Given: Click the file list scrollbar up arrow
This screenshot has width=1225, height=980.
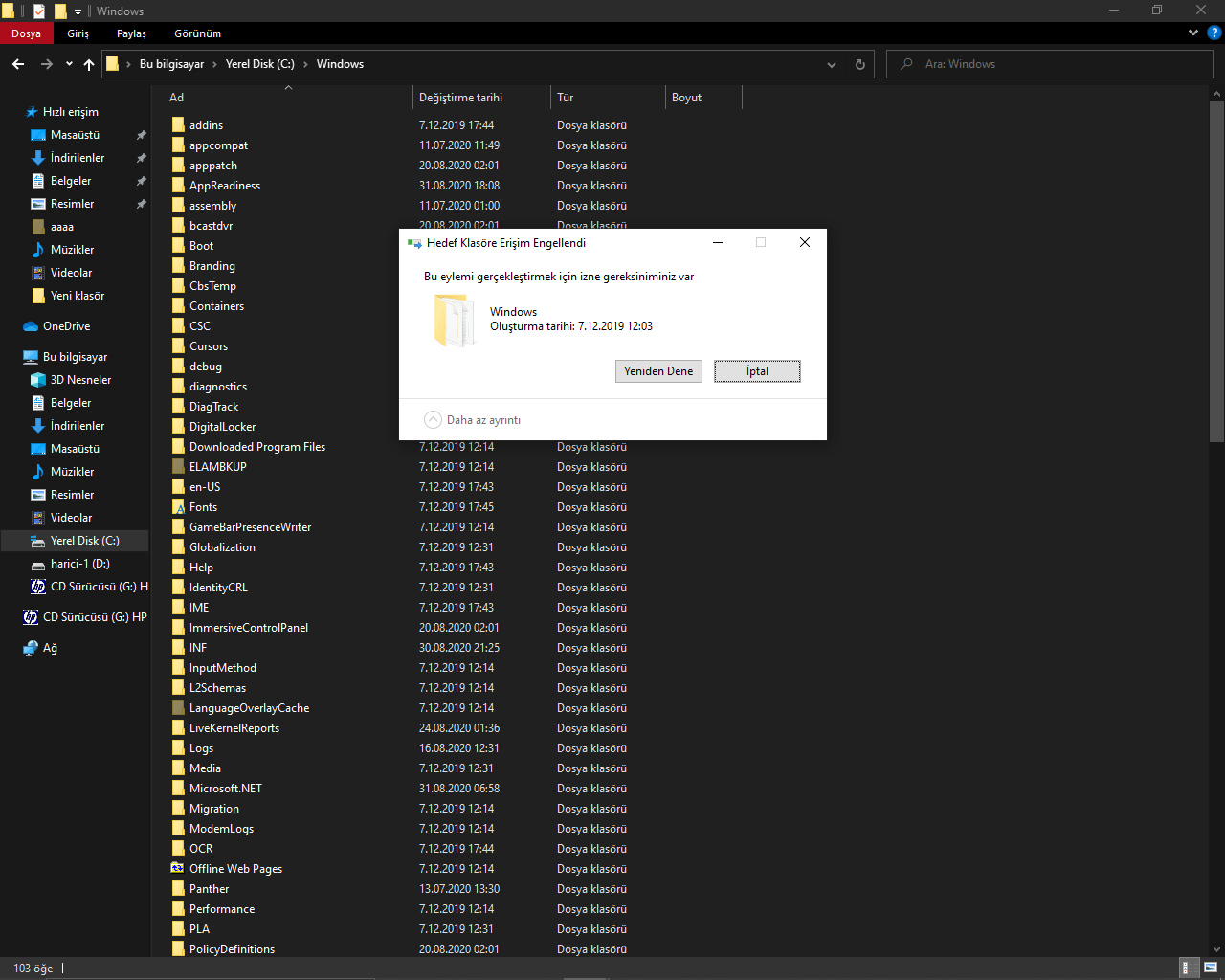Looking at the screenshot, I should click(1216, 95).
